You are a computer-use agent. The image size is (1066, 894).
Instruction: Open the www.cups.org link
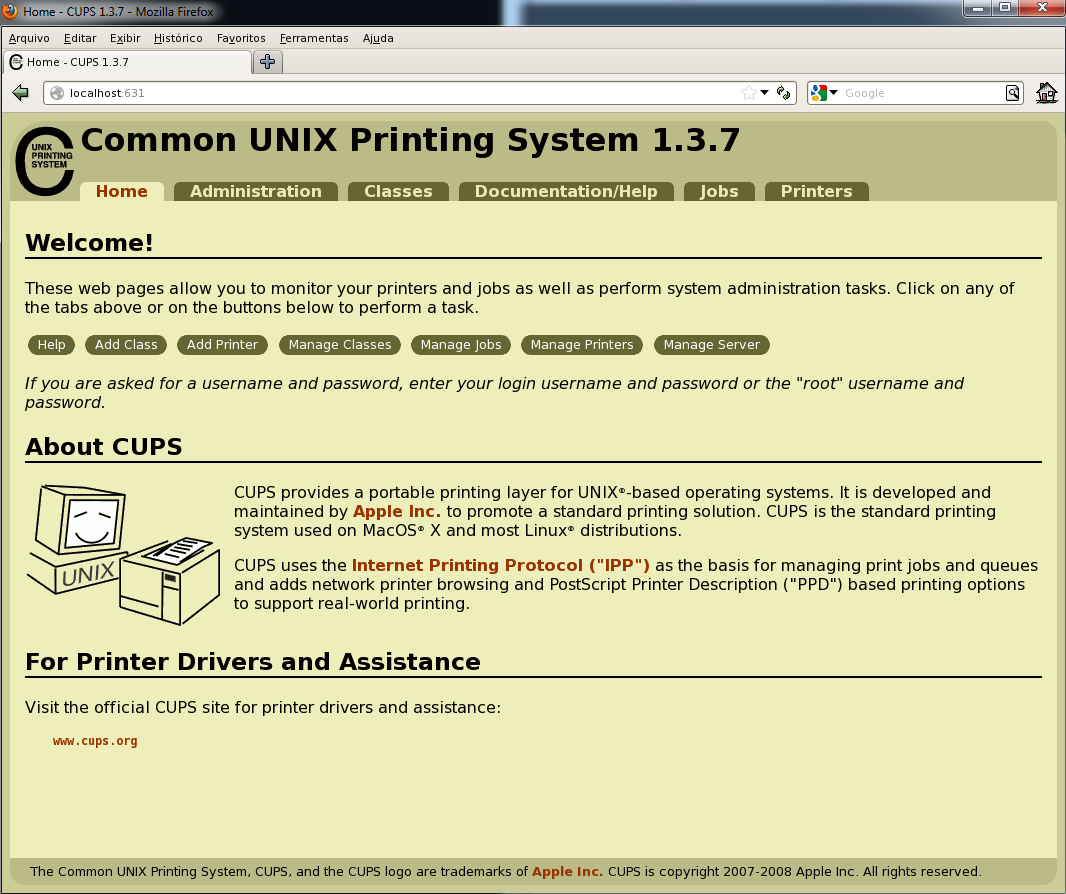[x=94, y=740]
